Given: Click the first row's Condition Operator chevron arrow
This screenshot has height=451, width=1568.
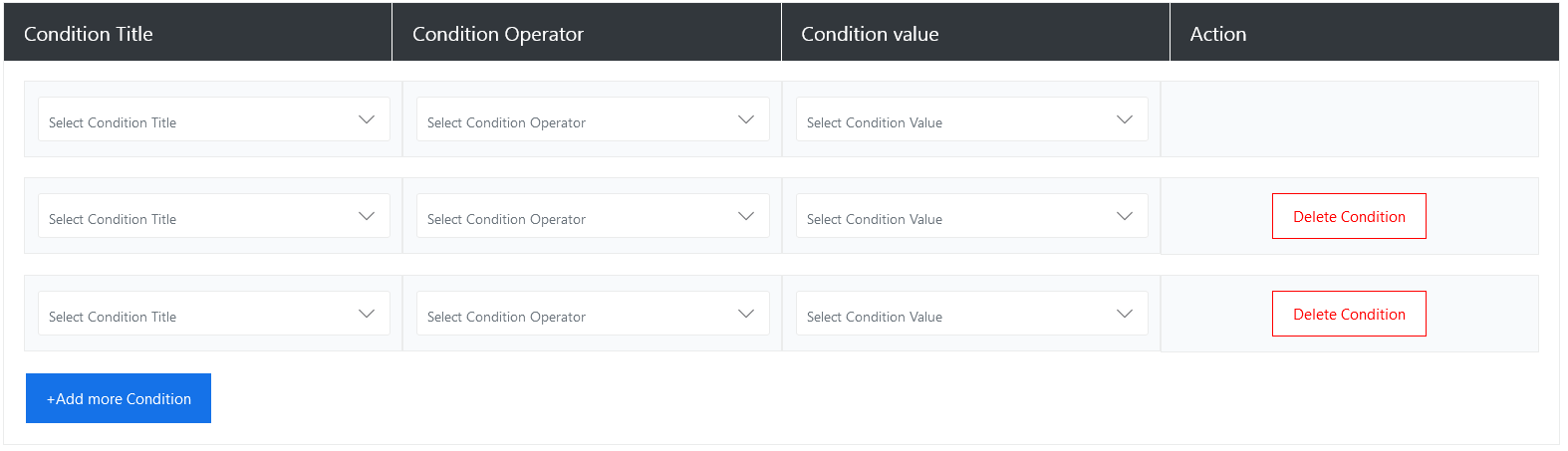Looking at the screenshot, I should [x=746, y=119].
